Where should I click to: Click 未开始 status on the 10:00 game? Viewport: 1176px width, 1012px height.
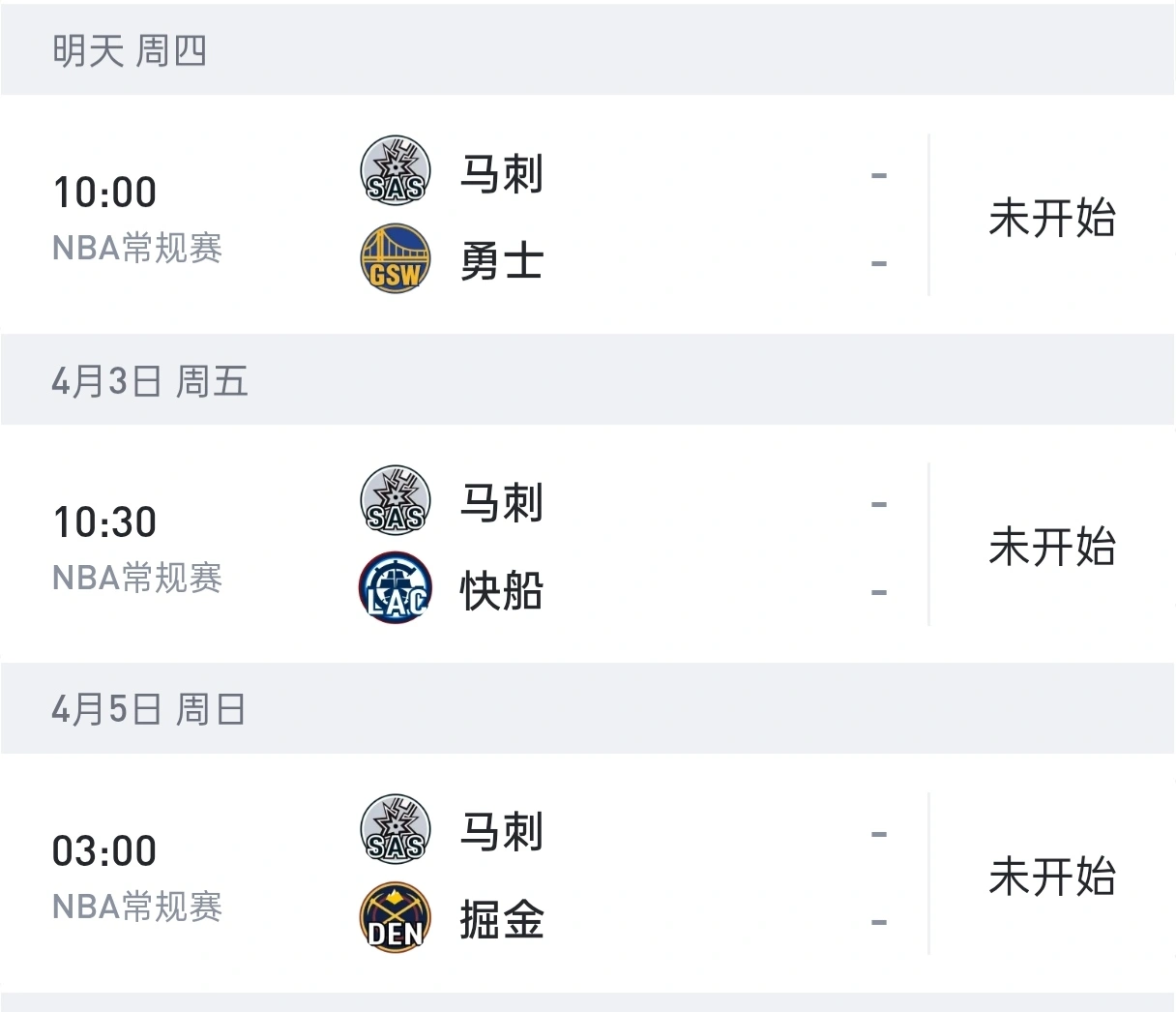1053,220
